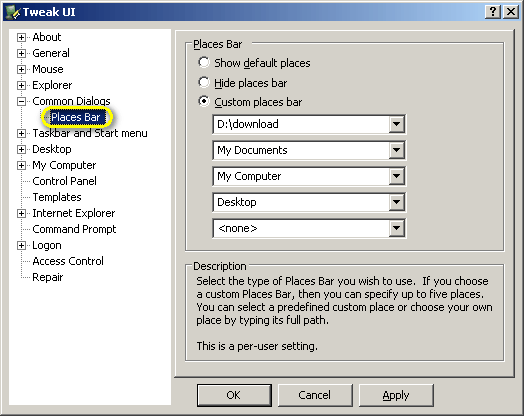
Task: Click the 'This is a per-user setting.' text
Action: point(257,346)
